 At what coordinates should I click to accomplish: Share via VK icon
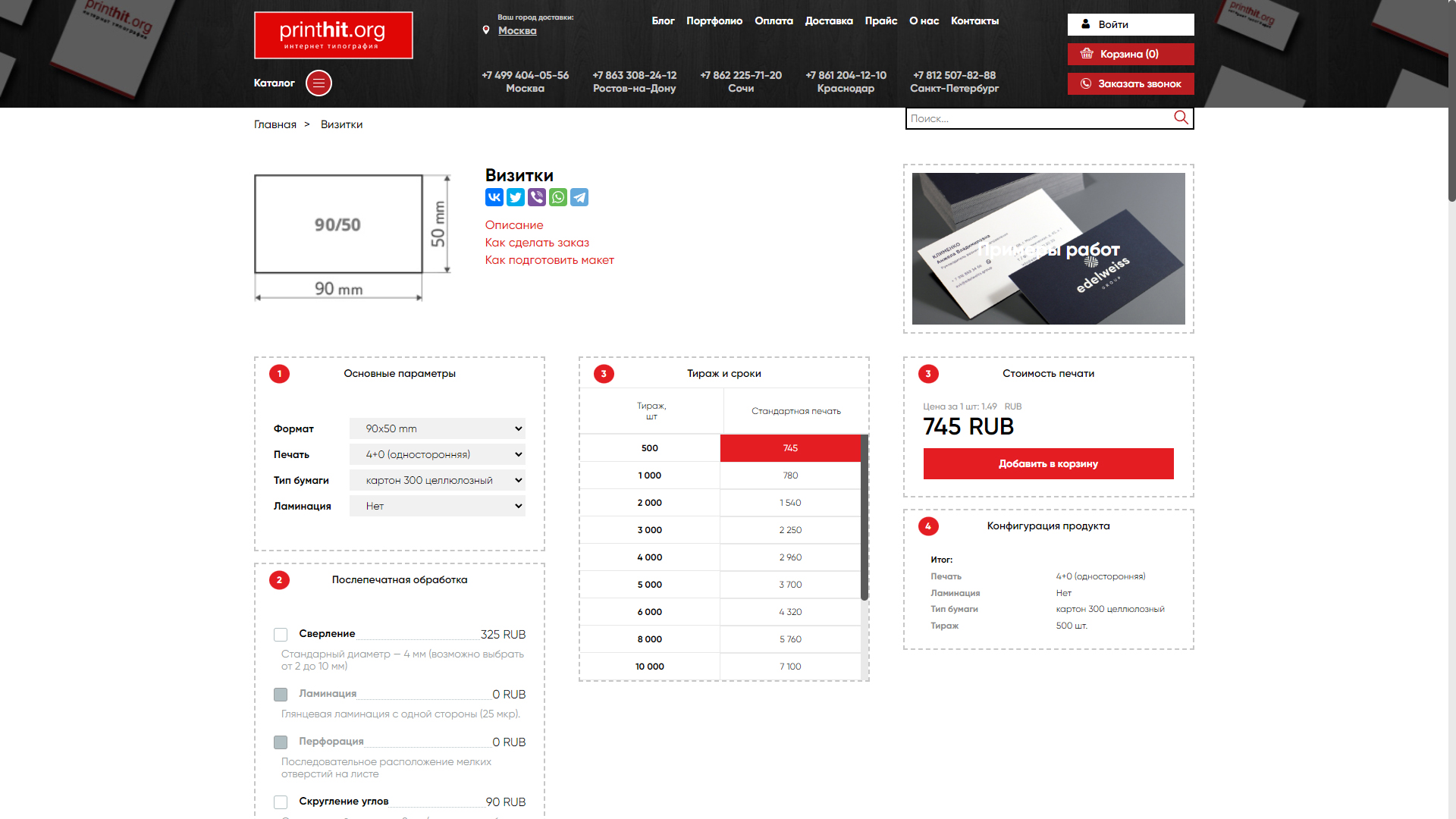[x=494, y=197]
